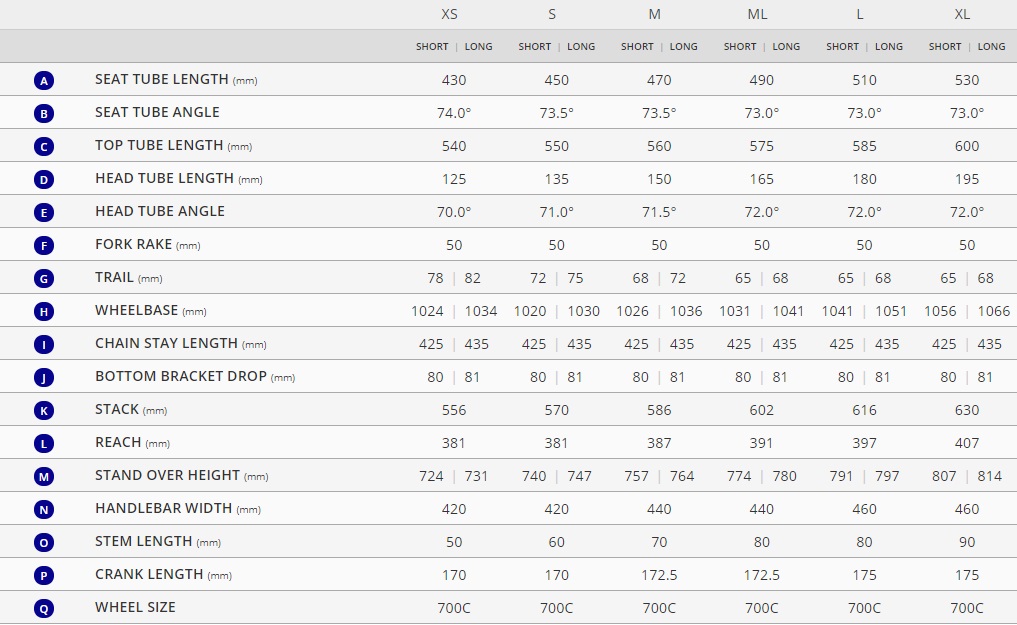Choose SHORT under the S size
The height and width of the screenshot is (625, 1017).
tap(534, 47)
